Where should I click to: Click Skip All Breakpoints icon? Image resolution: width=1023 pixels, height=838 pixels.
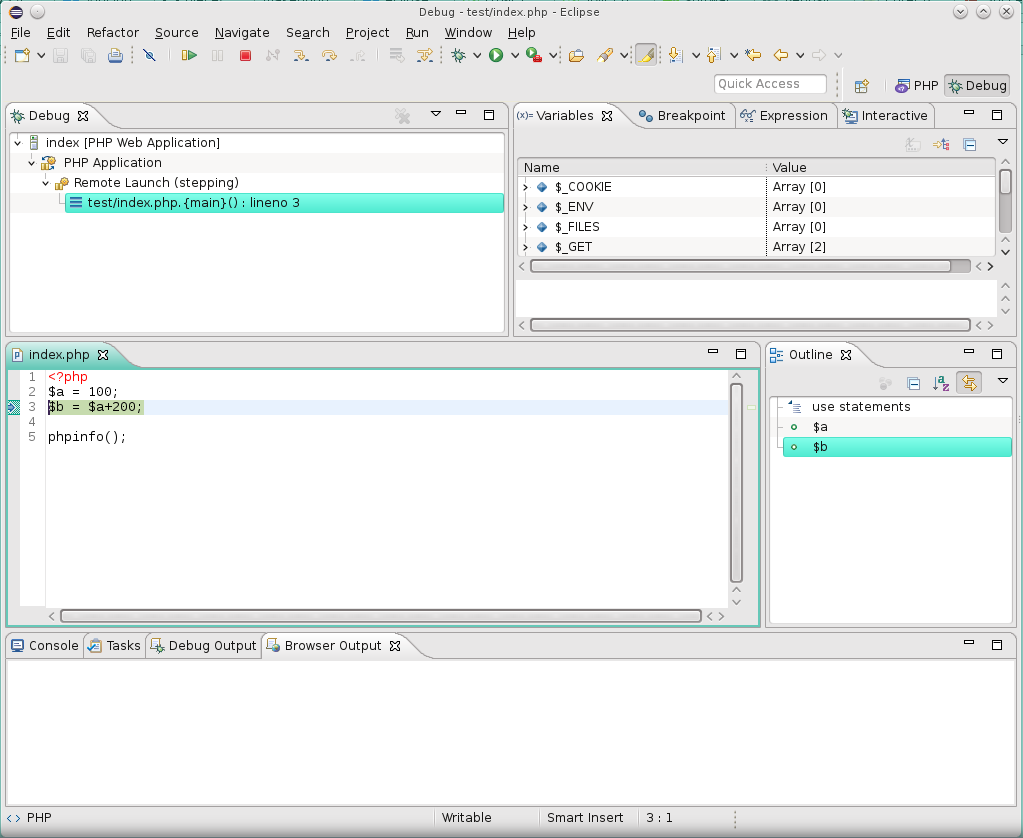[x=149, y=56]
